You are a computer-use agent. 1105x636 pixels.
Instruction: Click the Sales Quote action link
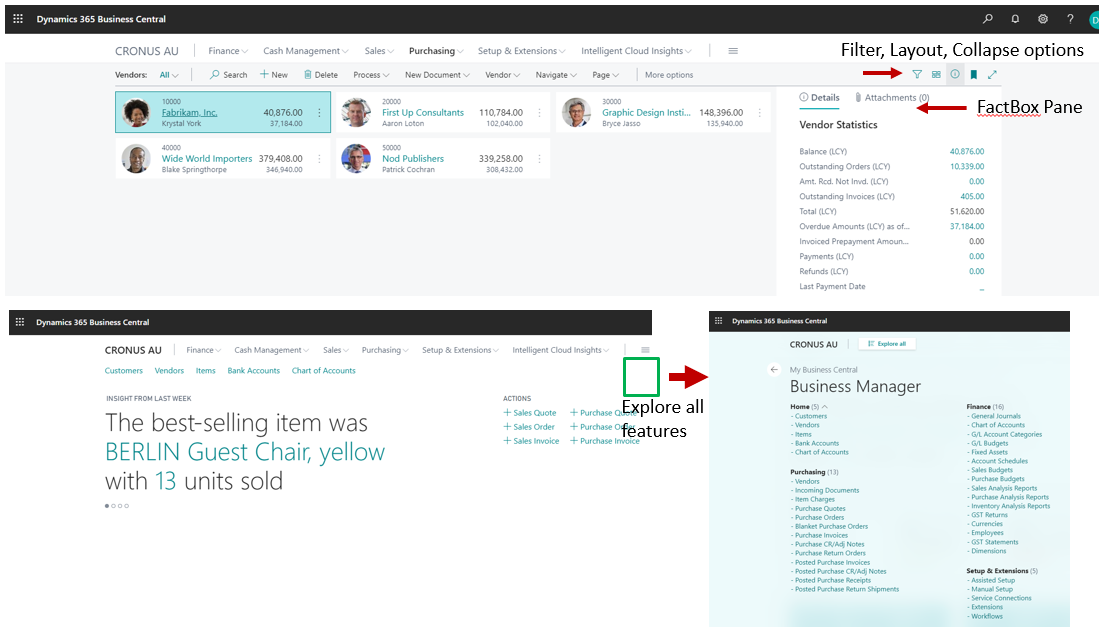pyautogui.click(x=534, y=413)
